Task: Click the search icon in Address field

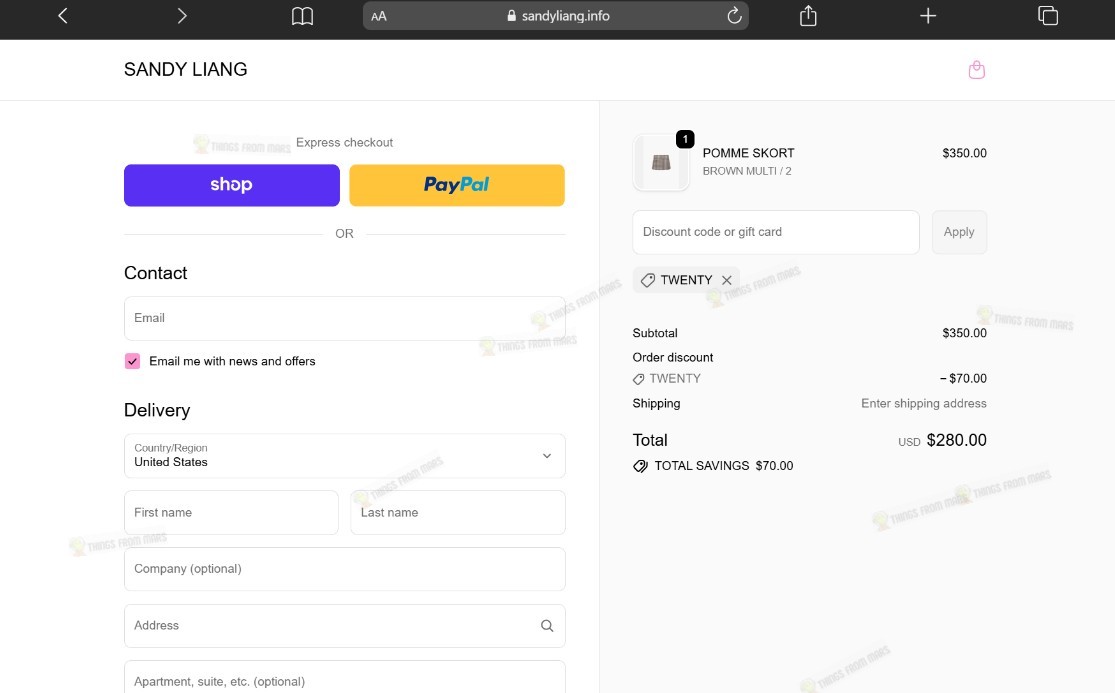Action: (x=547, y=625)
